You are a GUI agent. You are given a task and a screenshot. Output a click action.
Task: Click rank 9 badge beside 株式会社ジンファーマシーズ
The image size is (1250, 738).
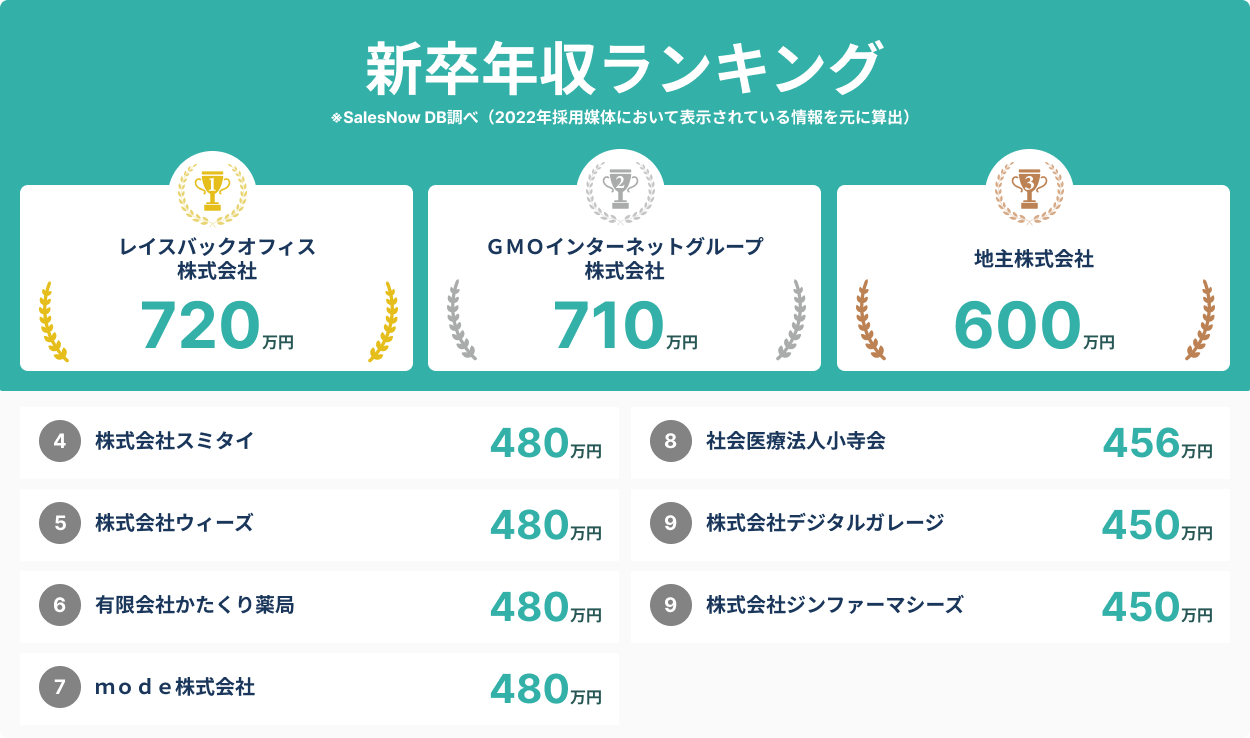[670, 607]
